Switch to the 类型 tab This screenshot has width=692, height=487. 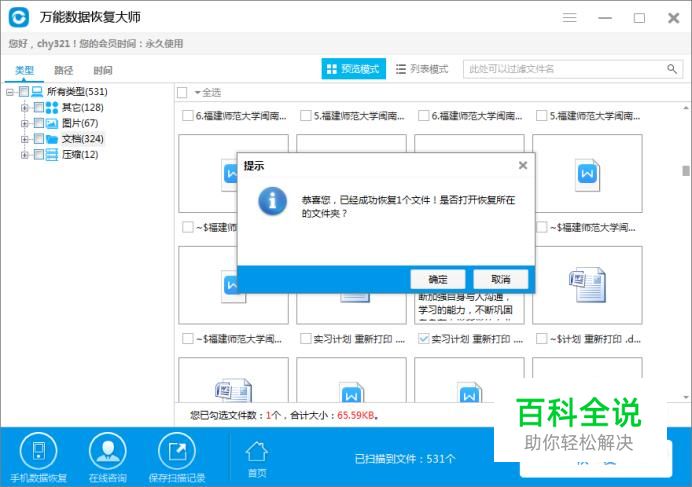click(24, 70)
